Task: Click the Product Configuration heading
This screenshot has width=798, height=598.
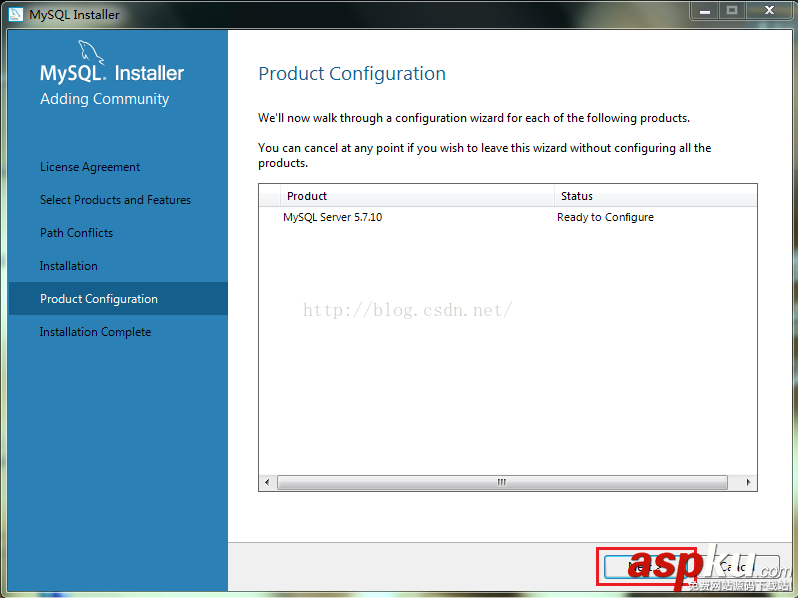Action: point(352,74)
